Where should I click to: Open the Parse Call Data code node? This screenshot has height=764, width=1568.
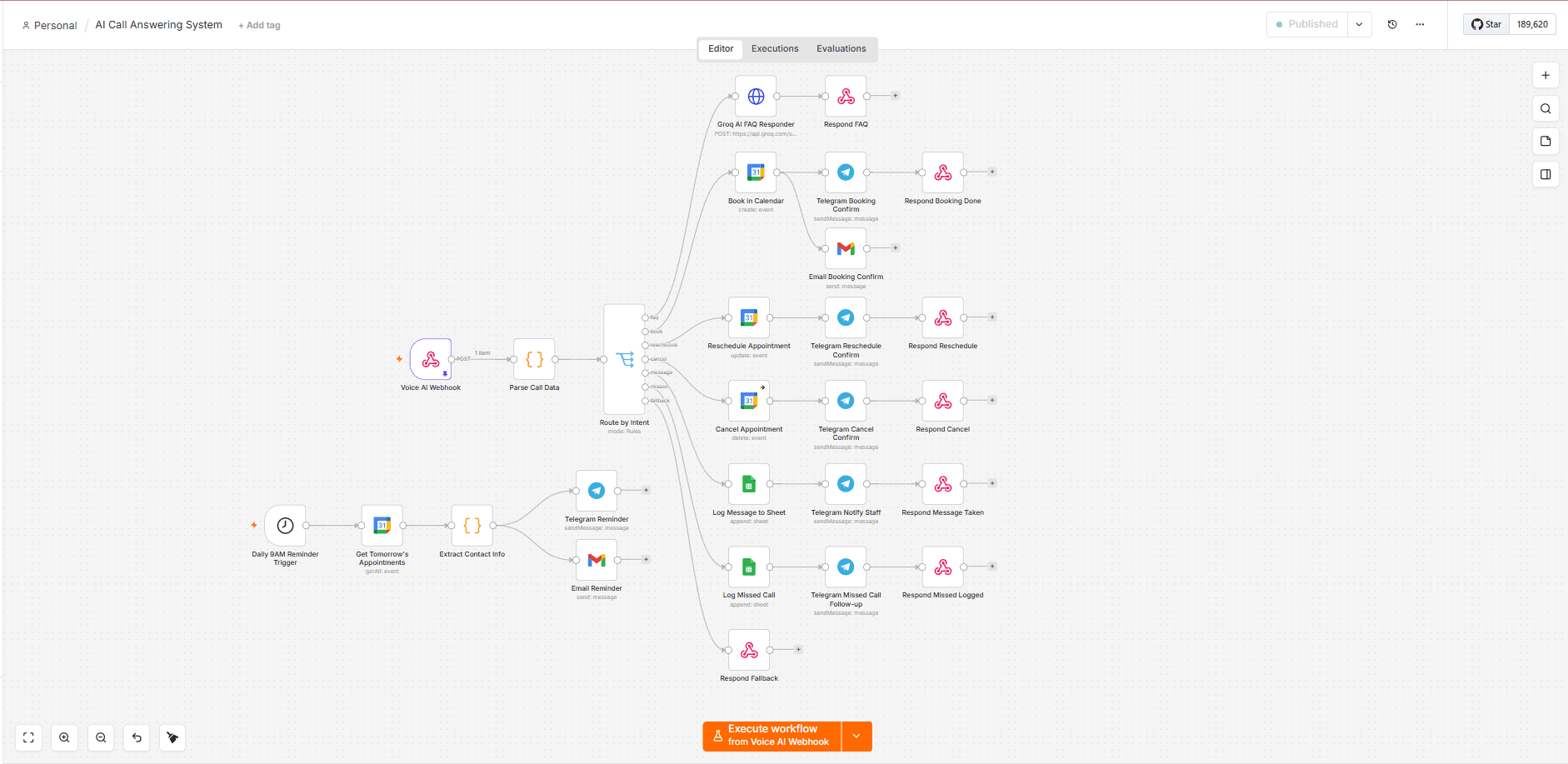[x=534, y=359]
